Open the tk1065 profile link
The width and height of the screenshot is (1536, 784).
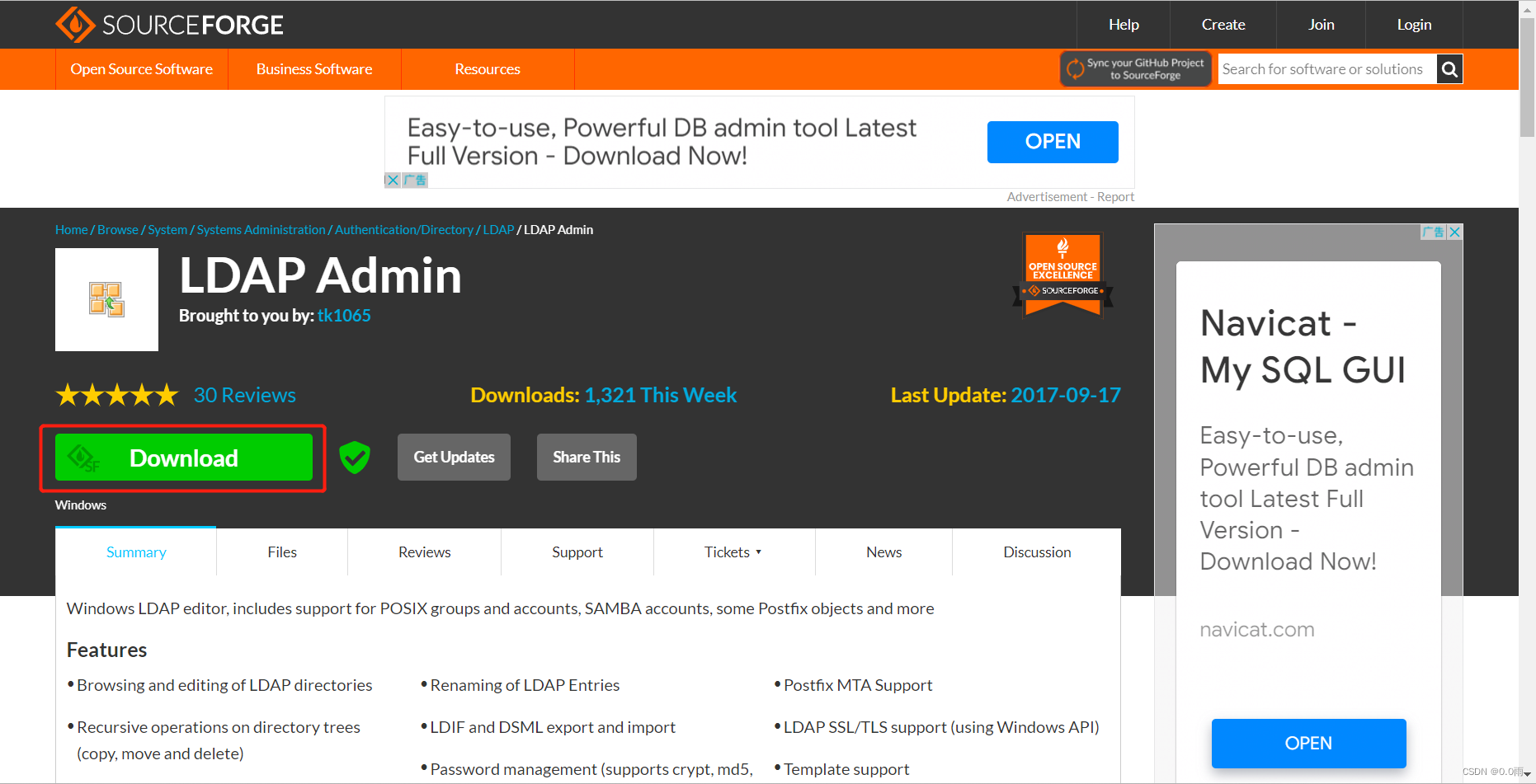coord(344,315)
